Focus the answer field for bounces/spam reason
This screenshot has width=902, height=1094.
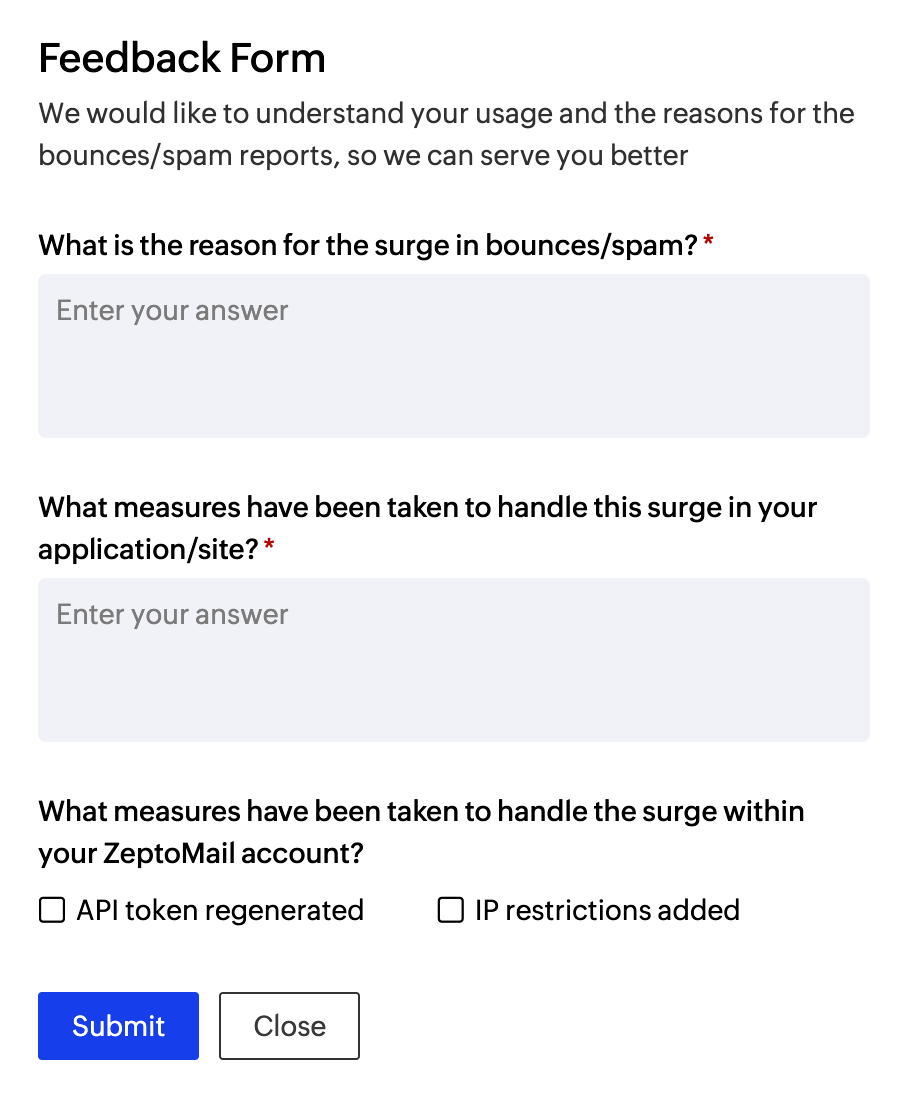[453, 355]
